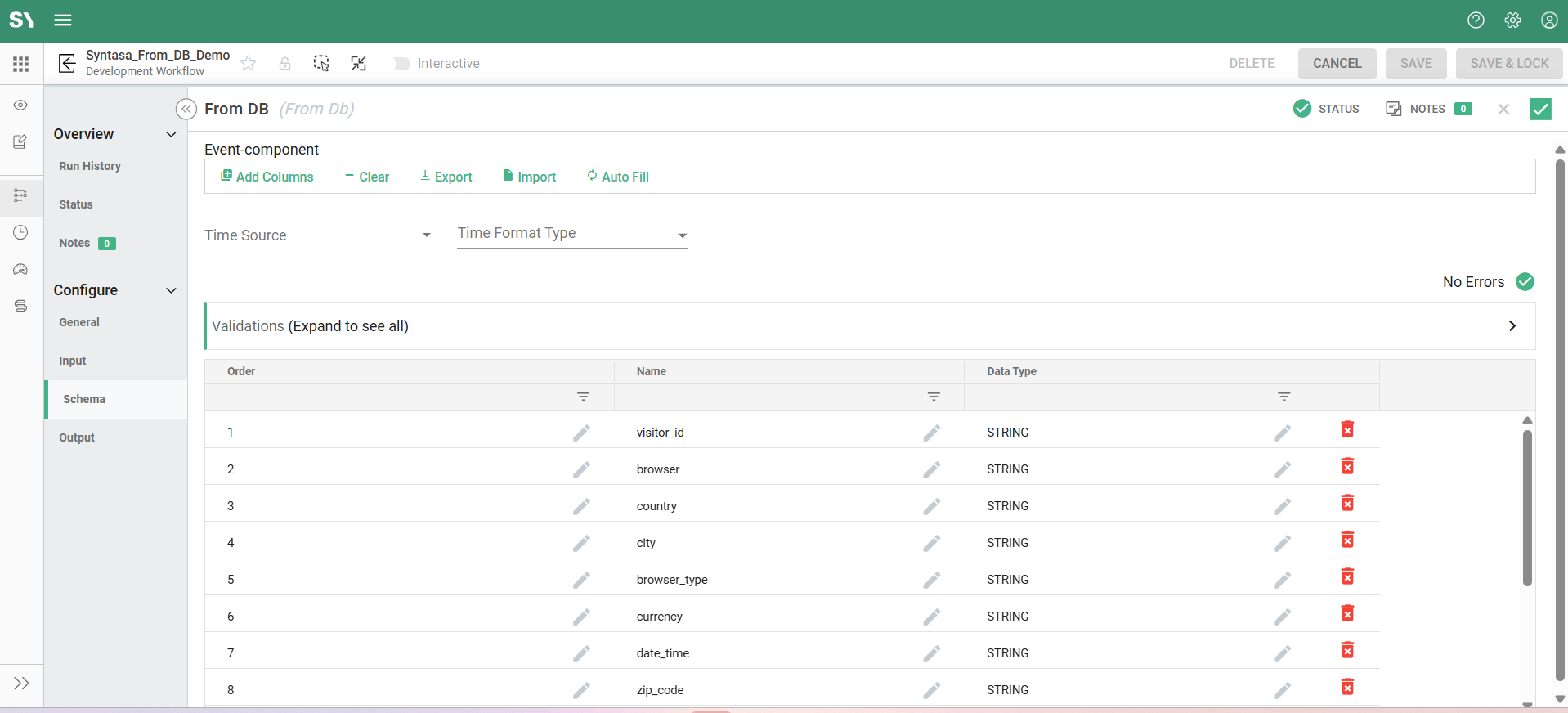Collapse the Configure section chevron

tap(172, 290)
